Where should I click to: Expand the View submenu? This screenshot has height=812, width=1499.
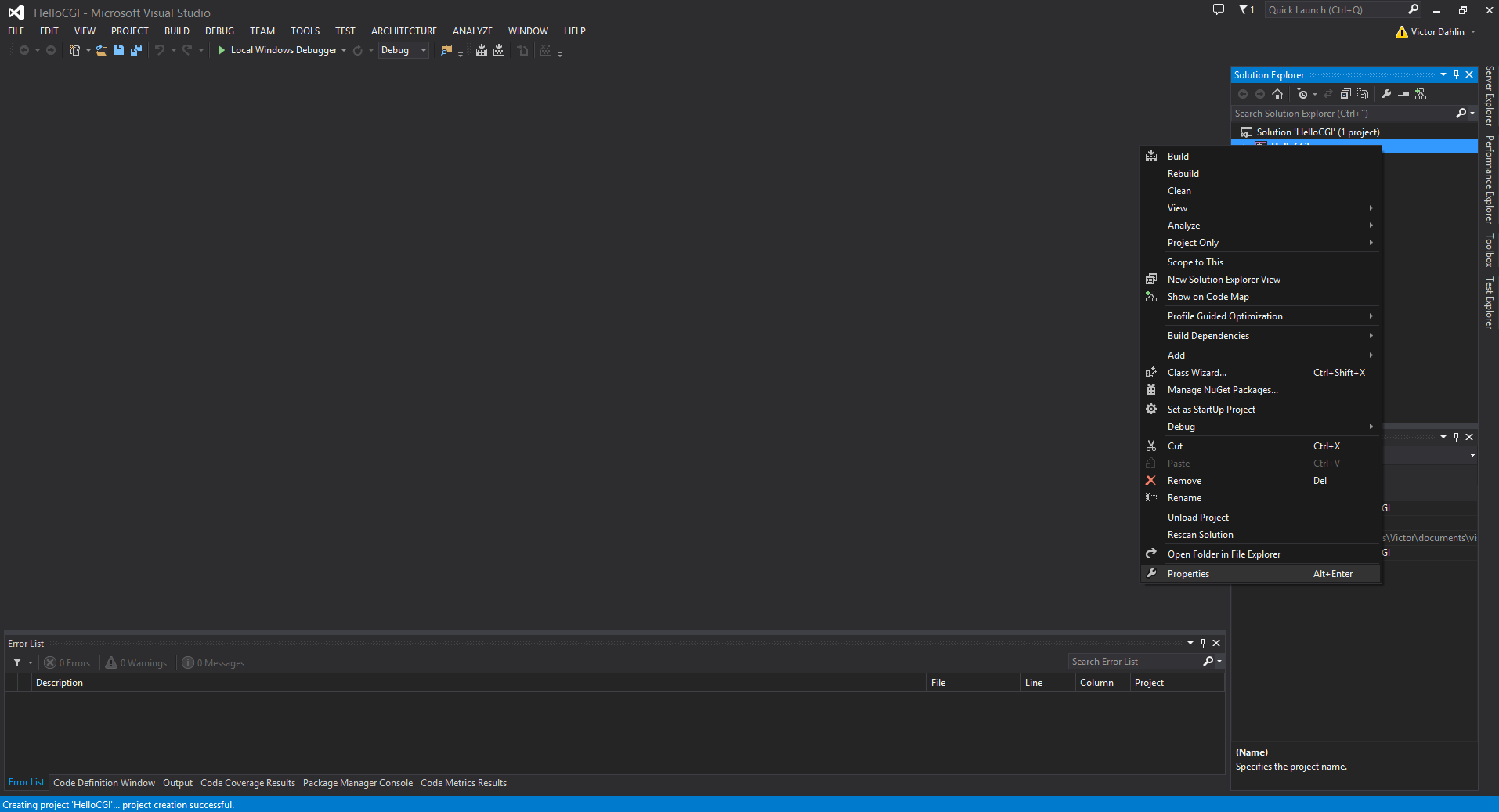pos(1260,208)
